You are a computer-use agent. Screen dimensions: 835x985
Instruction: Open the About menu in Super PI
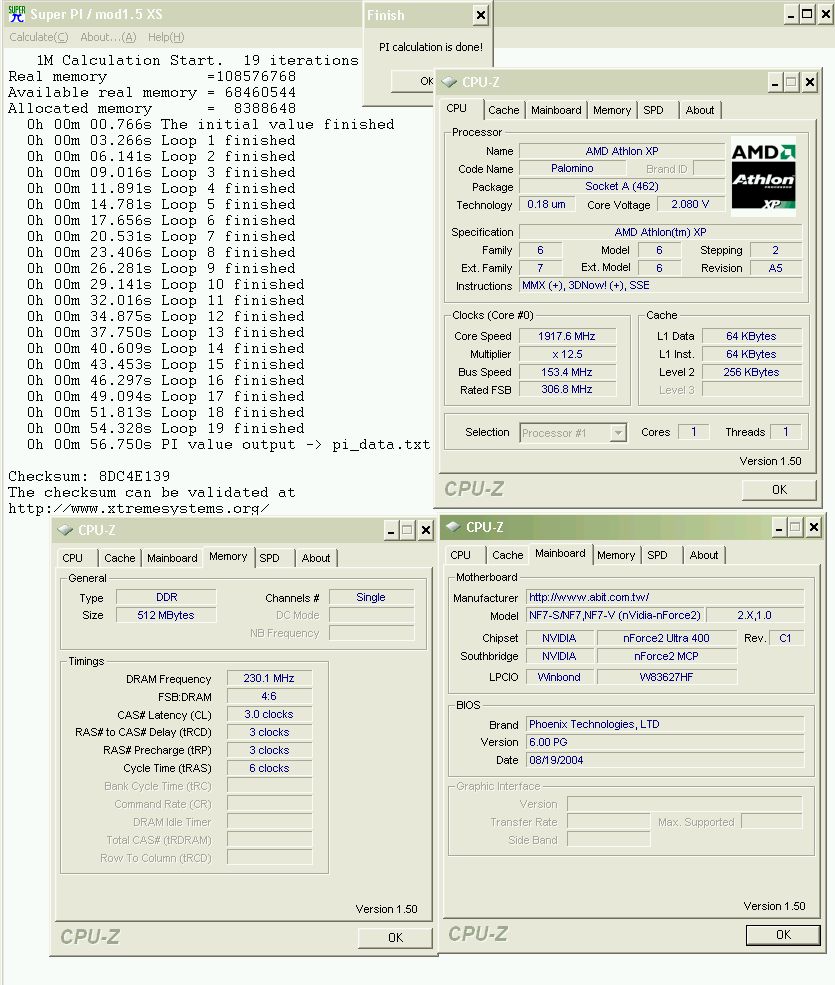pyautogui.click(x=108, y=37)
